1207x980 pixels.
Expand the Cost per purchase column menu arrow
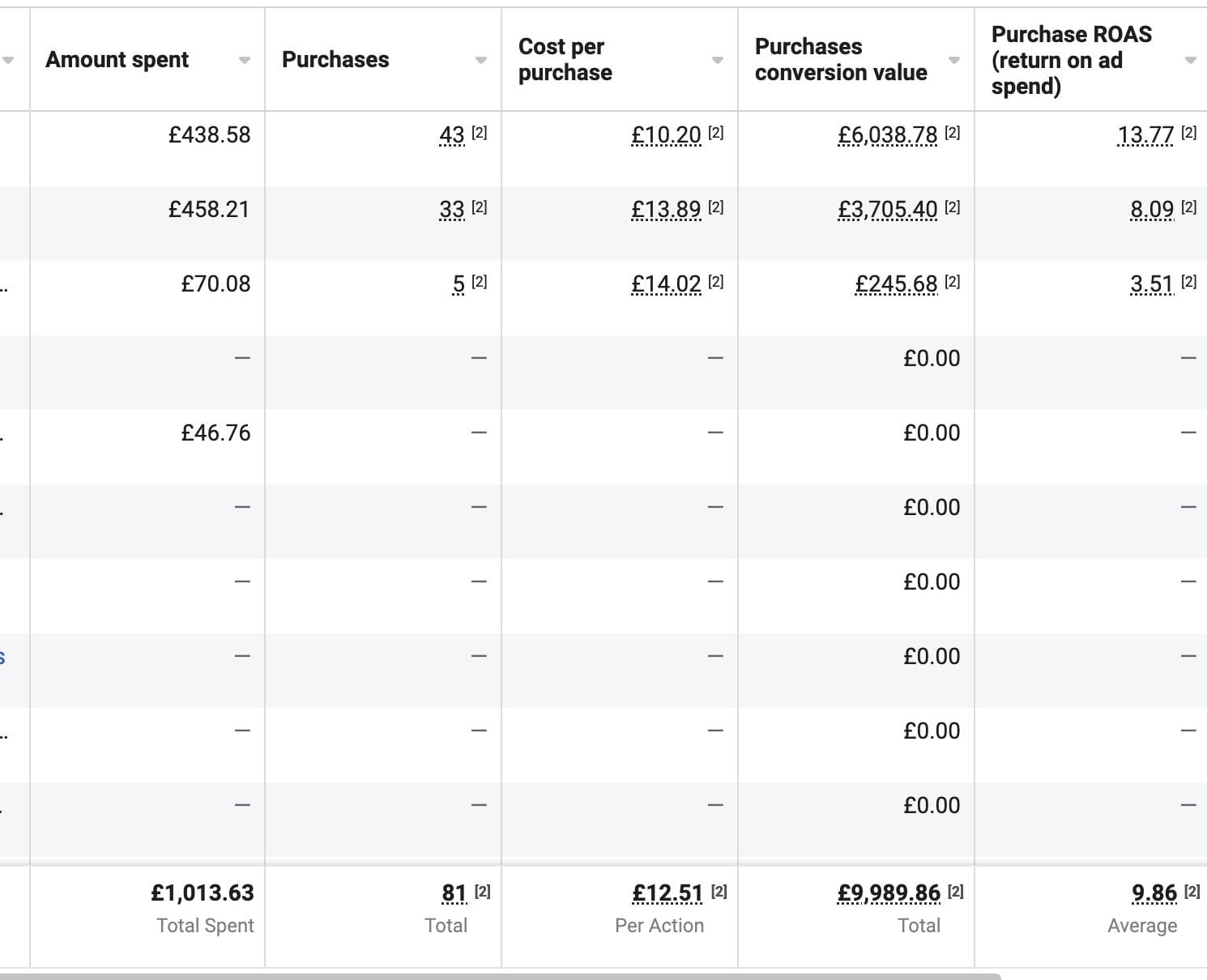[717, 61]
